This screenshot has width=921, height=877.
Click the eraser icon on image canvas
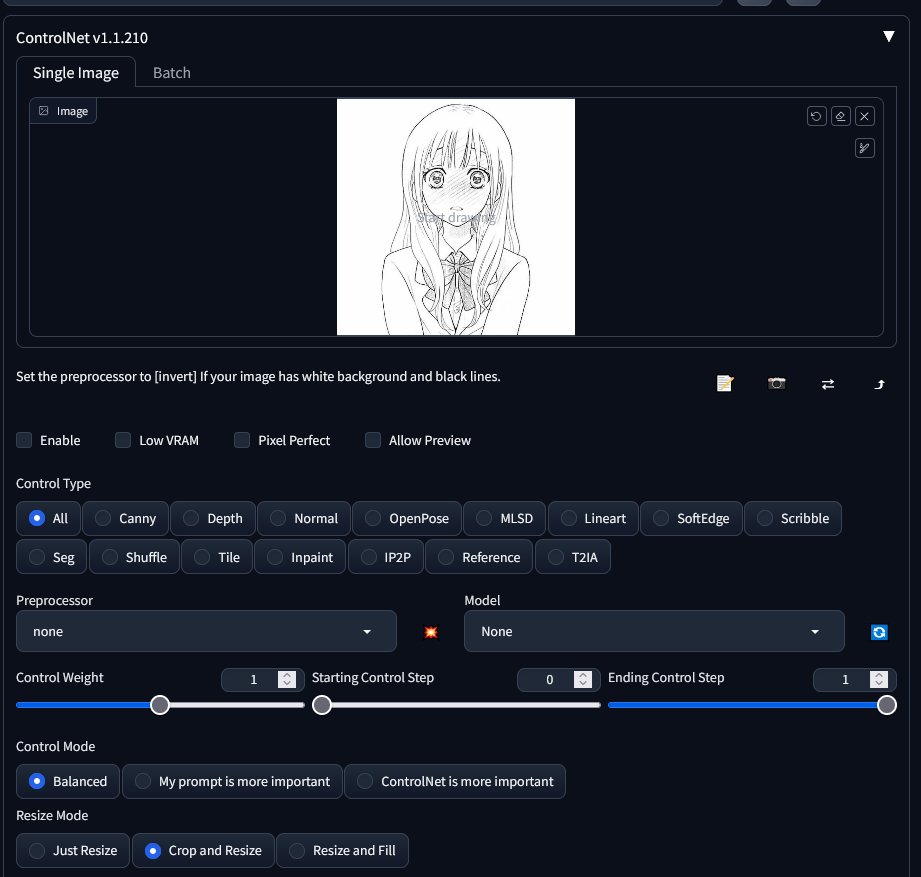click(x=841, y=116)
